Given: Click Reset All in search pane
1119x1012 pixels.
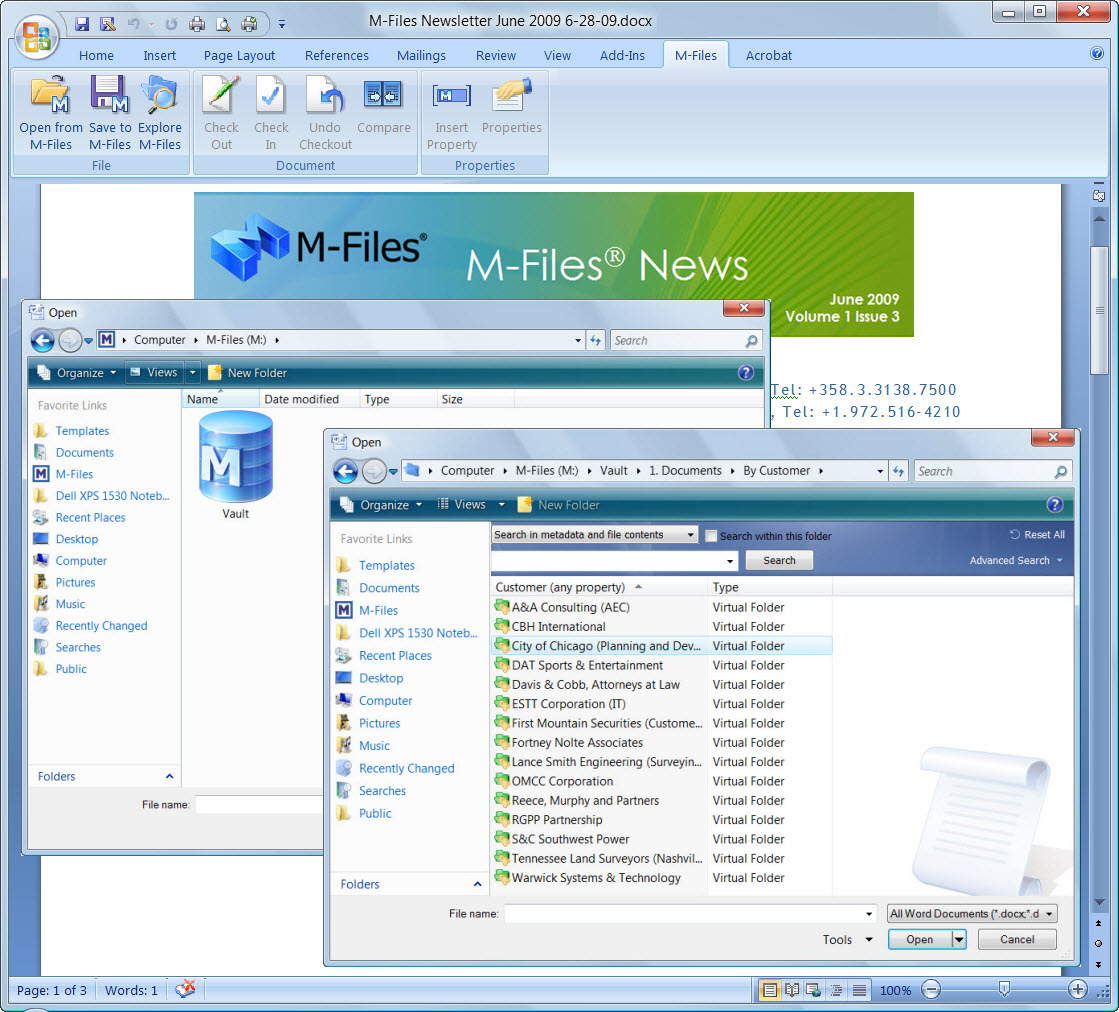Looking at the screenshot, I should [x=1038, y=535].
